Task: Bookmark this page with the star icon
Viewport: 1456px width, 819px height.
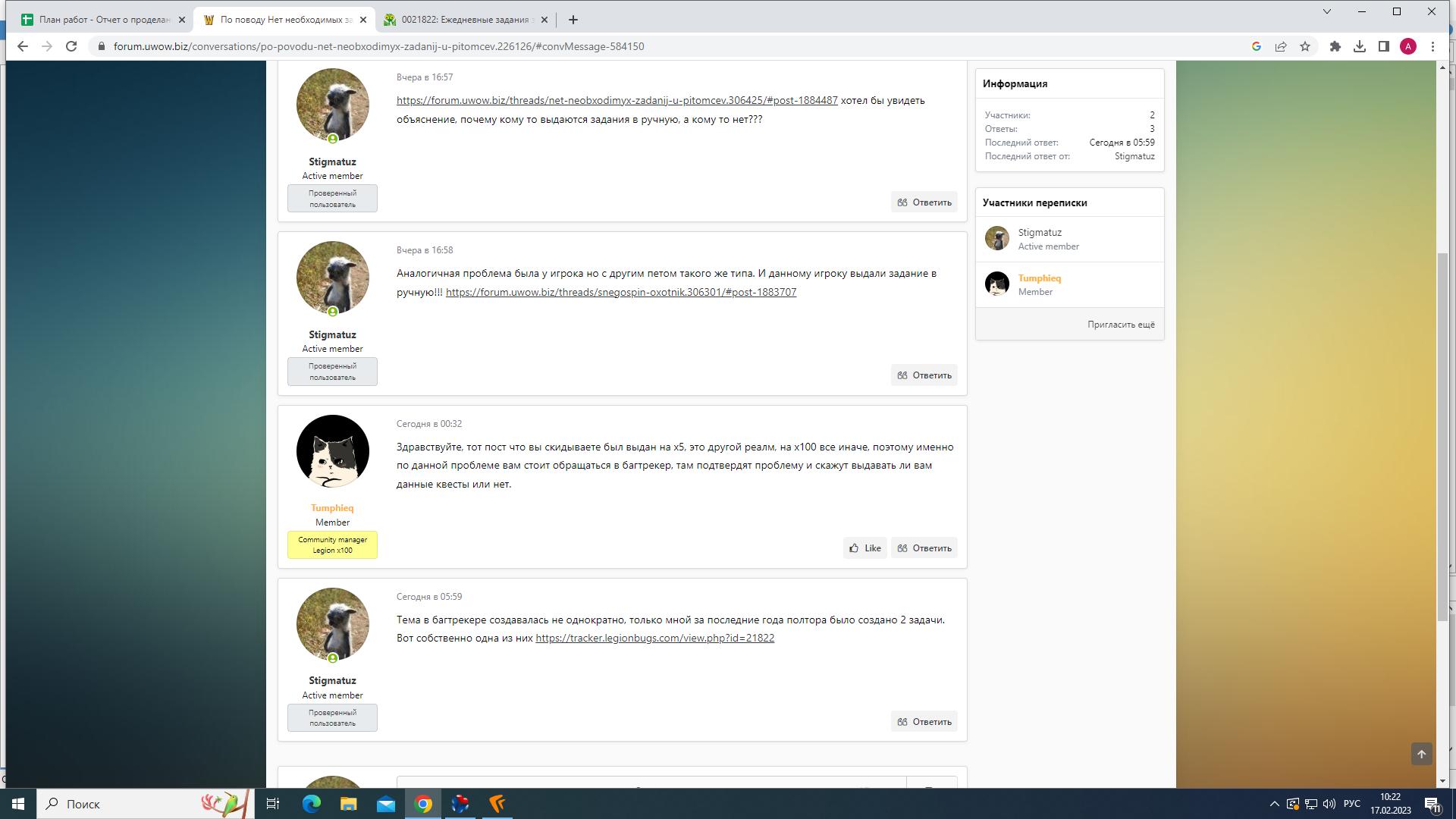Action: [1304, 46]
